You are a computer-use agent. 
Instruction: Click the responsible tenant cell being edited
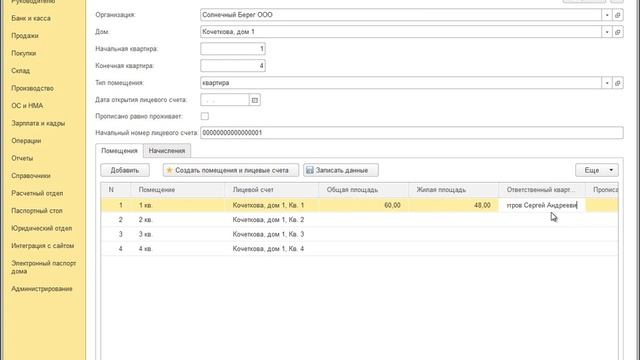coord(542,205)
